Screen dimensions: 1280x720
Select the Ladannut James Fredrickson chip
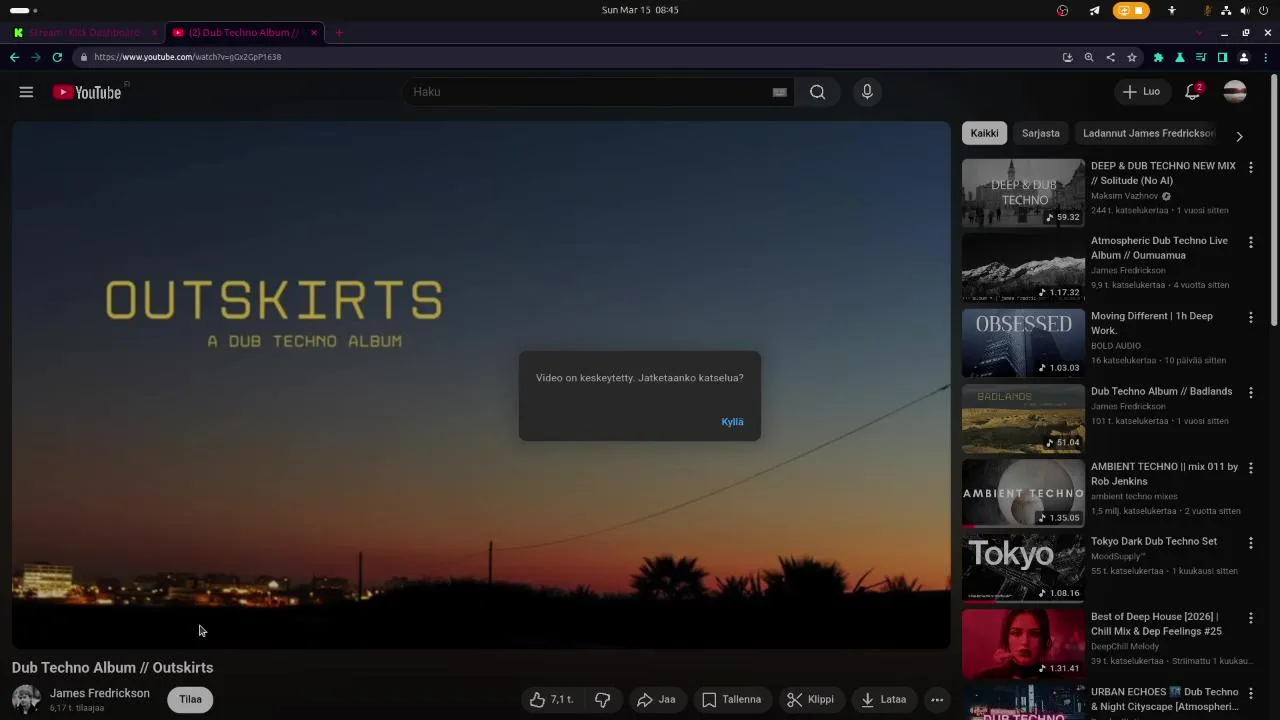tap(1148, 133)
